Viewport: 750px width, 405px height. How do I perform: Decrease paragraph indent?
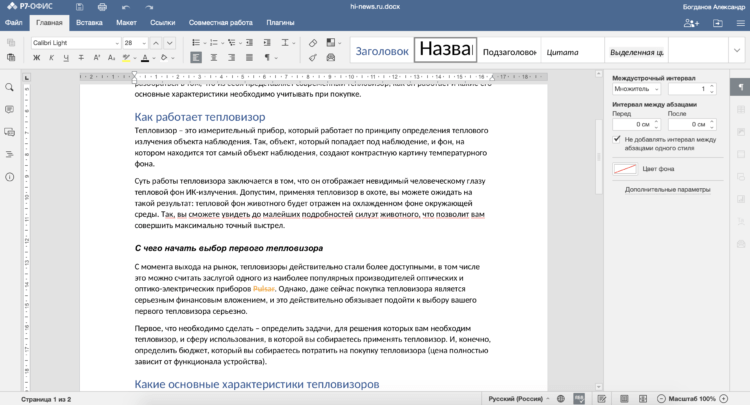[249, 43]
